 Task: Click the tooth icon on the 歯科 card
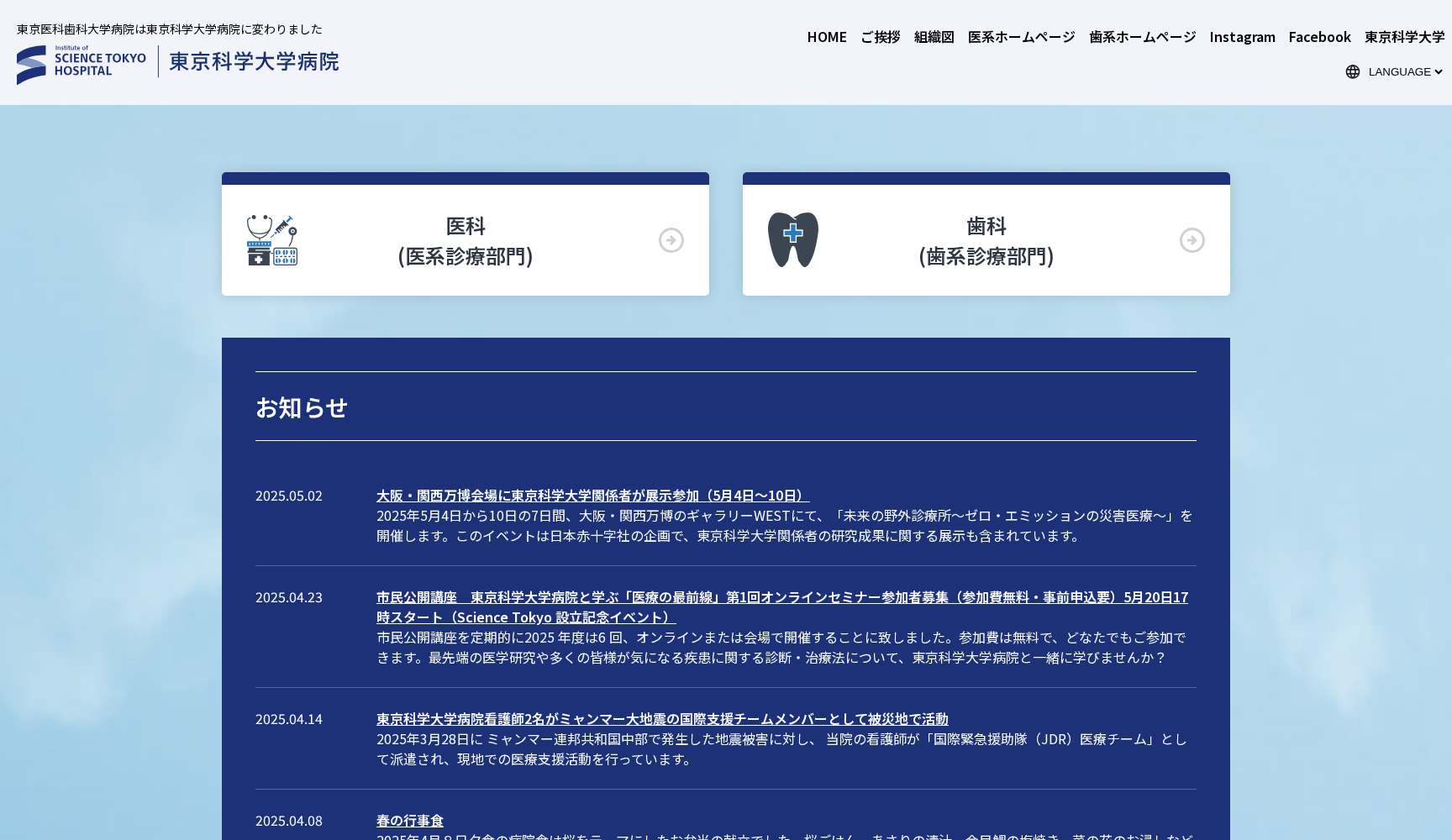pos(792,239)
